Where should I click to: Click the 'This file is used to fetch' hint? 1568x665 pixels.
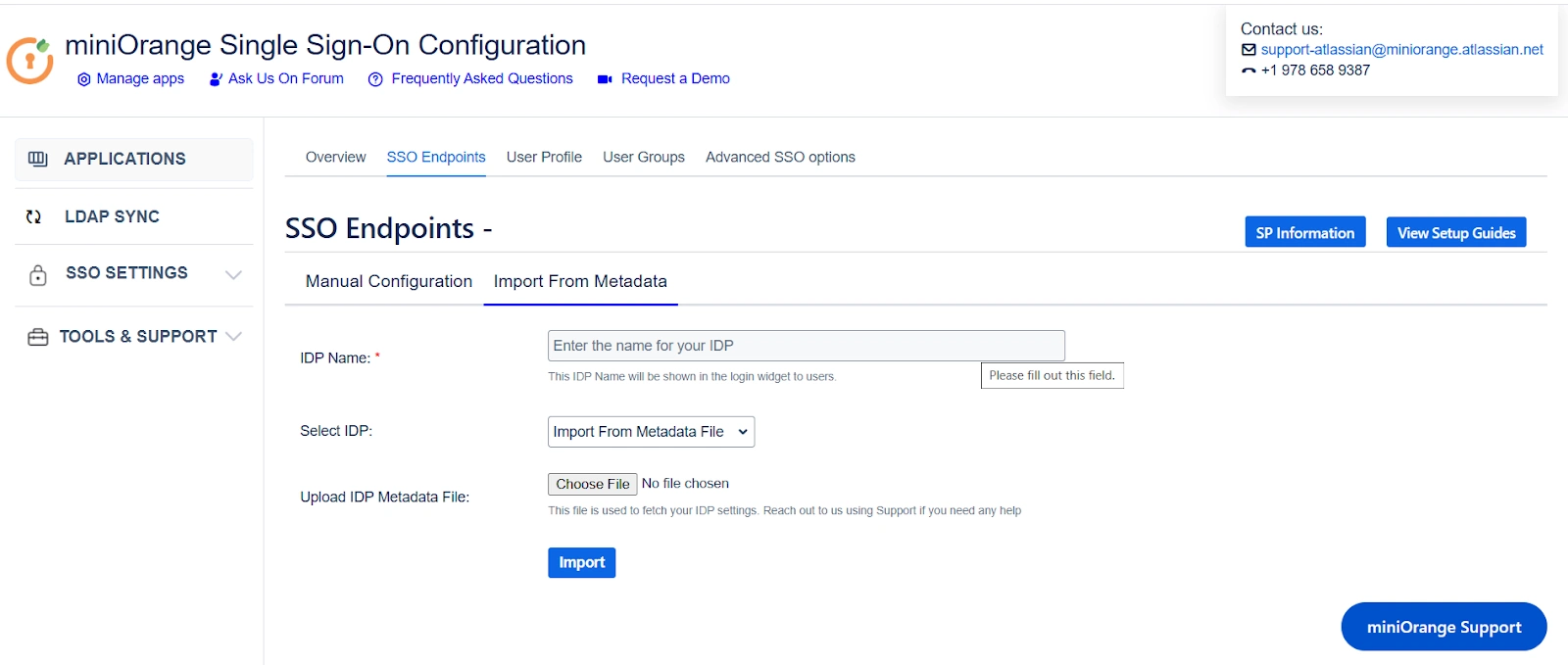(x=784, y=511)
